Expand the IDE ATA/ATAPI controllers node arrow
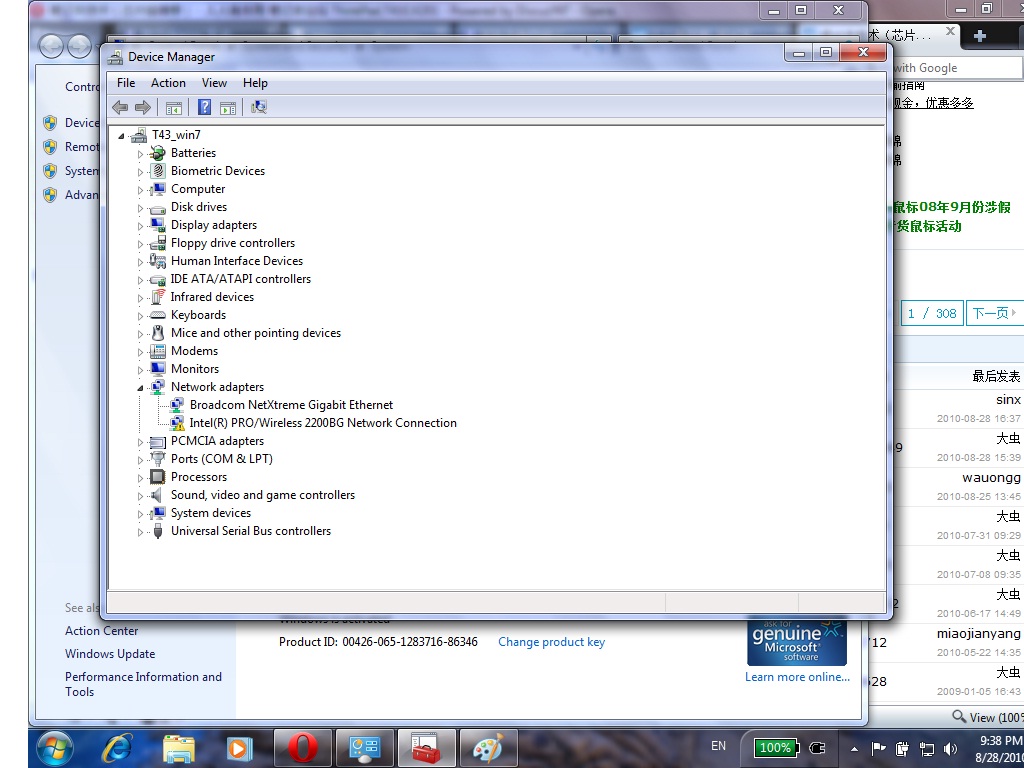 click(140, 280)
